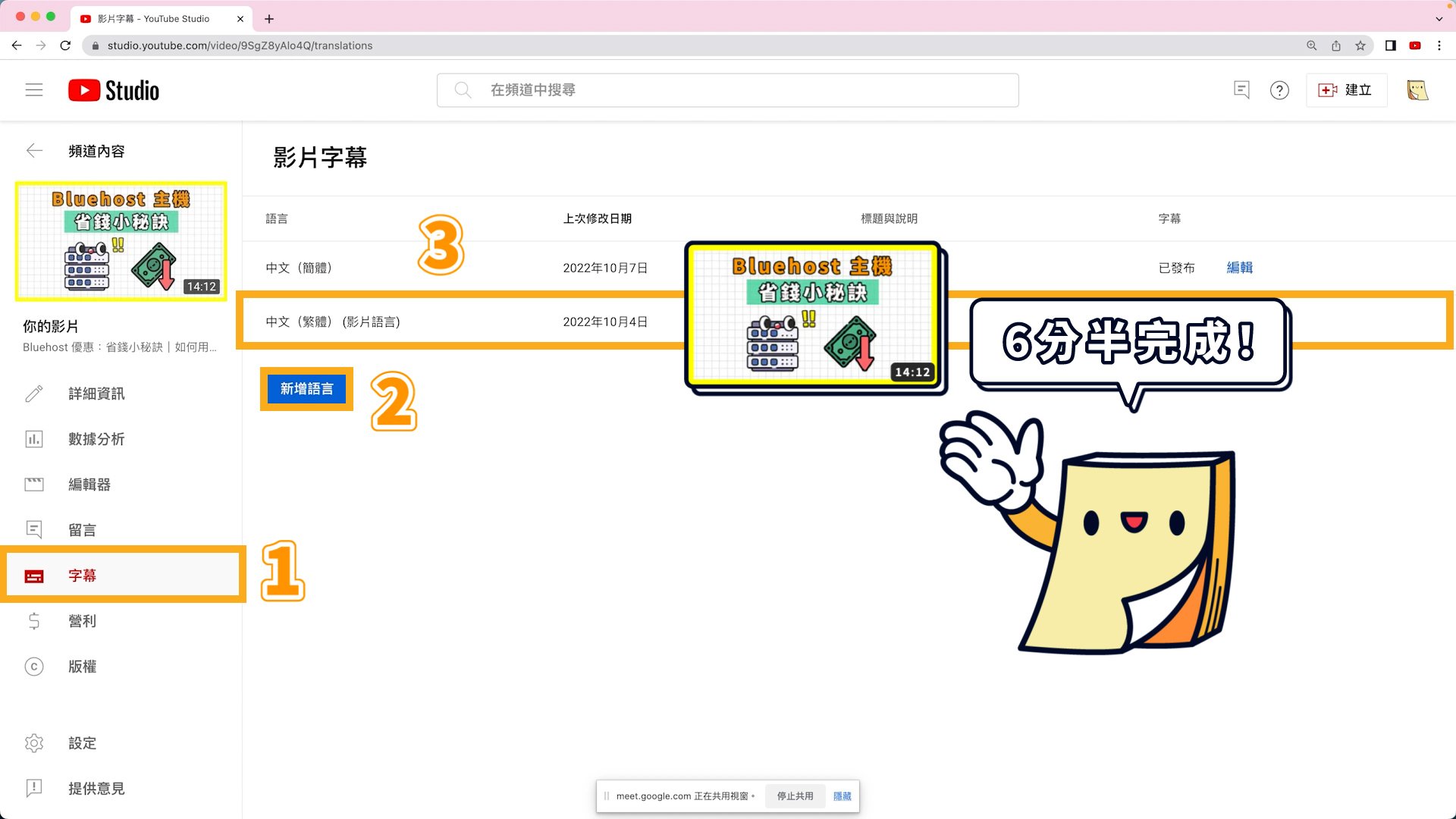Click the 中文（繁體）(影片語言) row text

click(x=333, y=322)
